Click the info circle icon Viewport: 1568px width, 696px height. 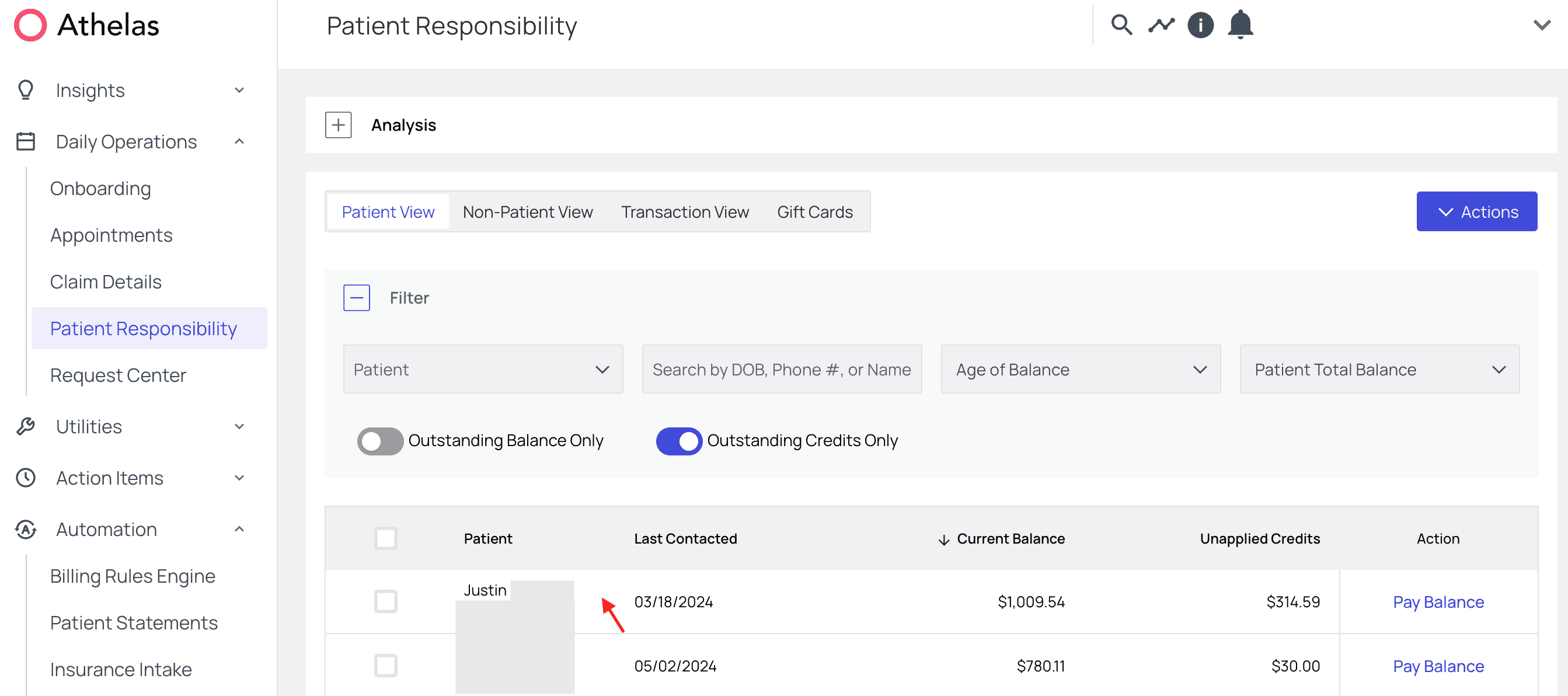[x=1200, y=25]
